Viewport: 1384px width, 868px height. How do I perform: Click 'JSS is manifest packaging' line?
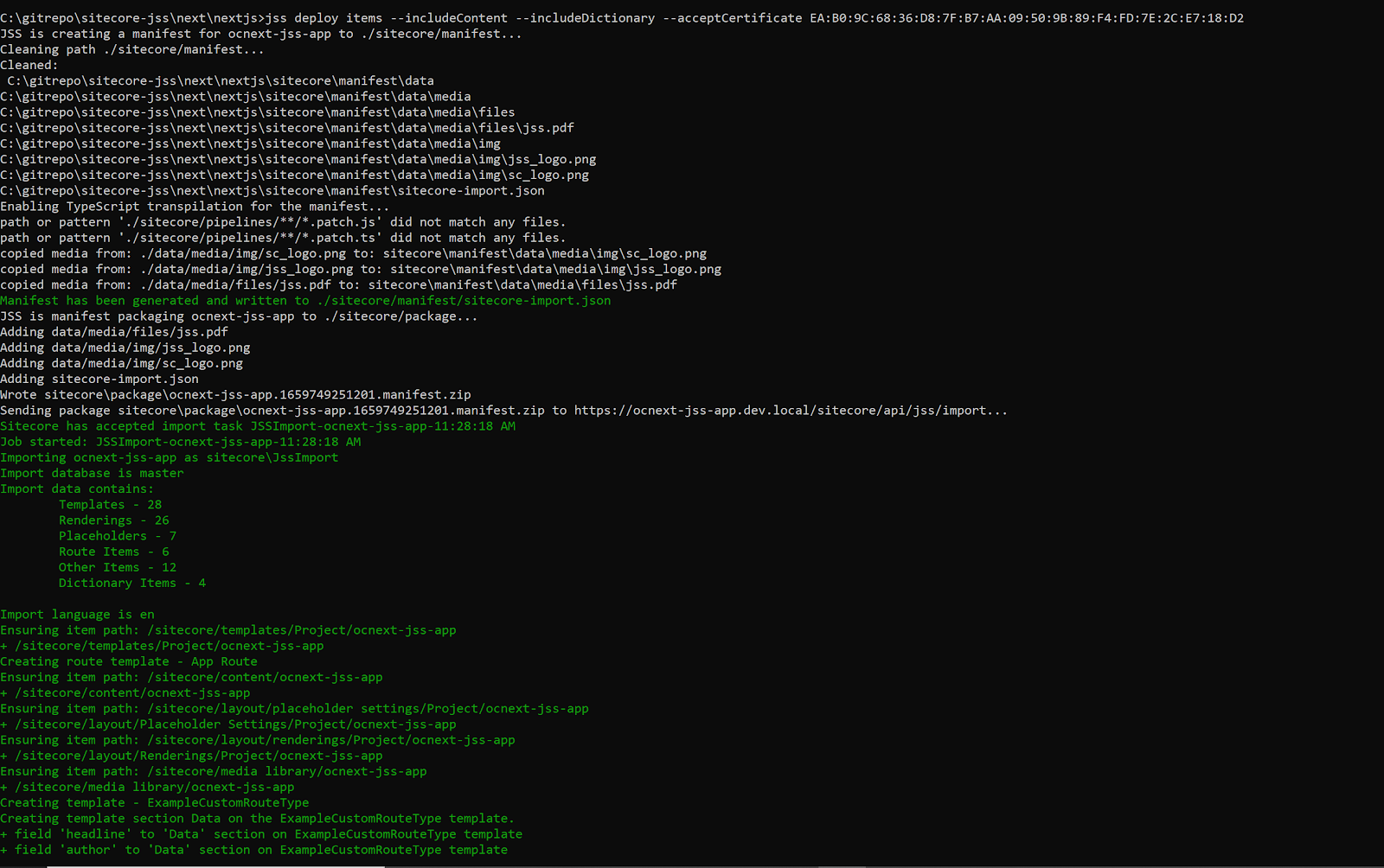(239, 316)
